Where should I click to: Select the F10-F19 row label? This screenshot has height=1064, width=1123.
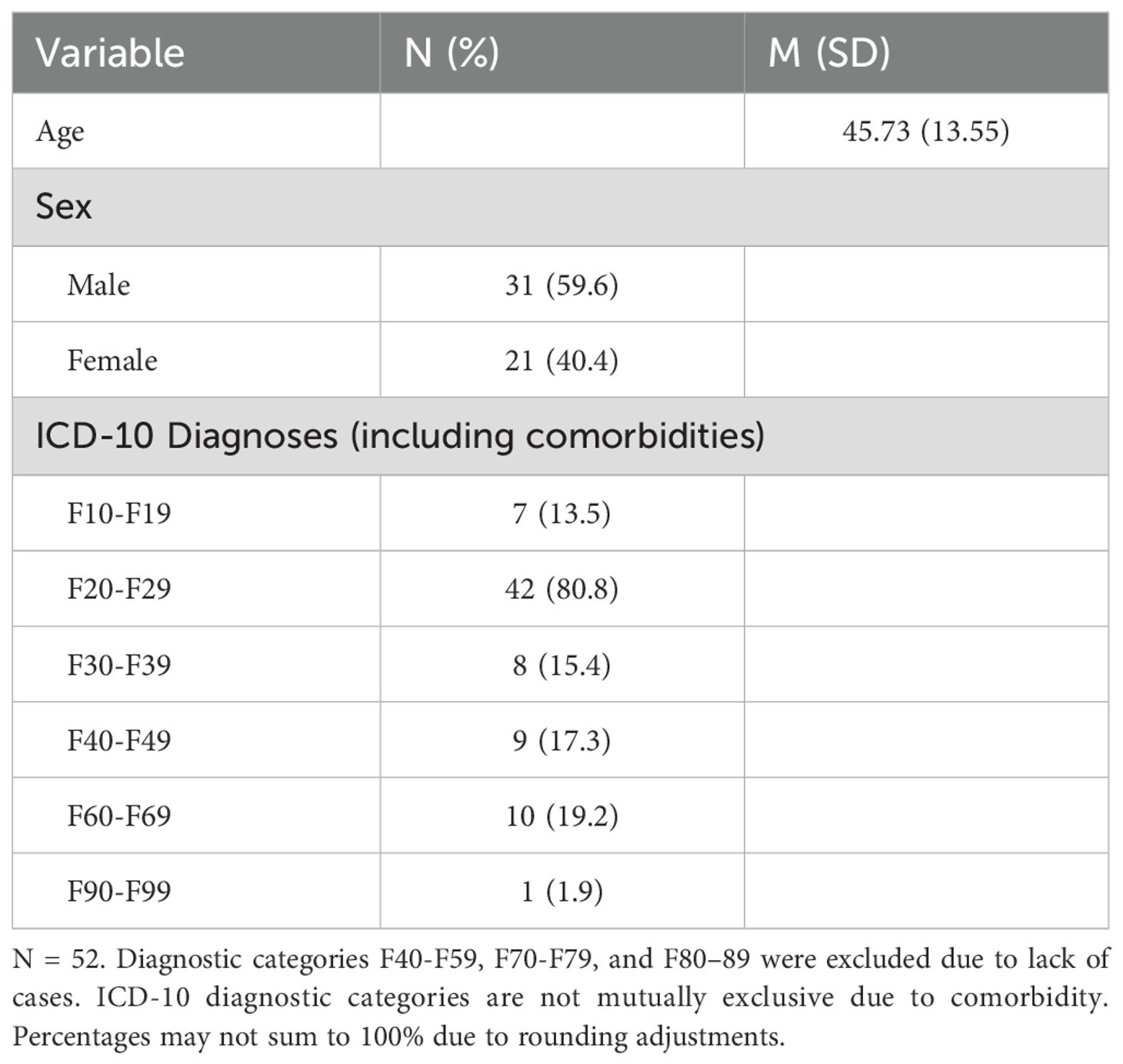click(x=119, y=512)
